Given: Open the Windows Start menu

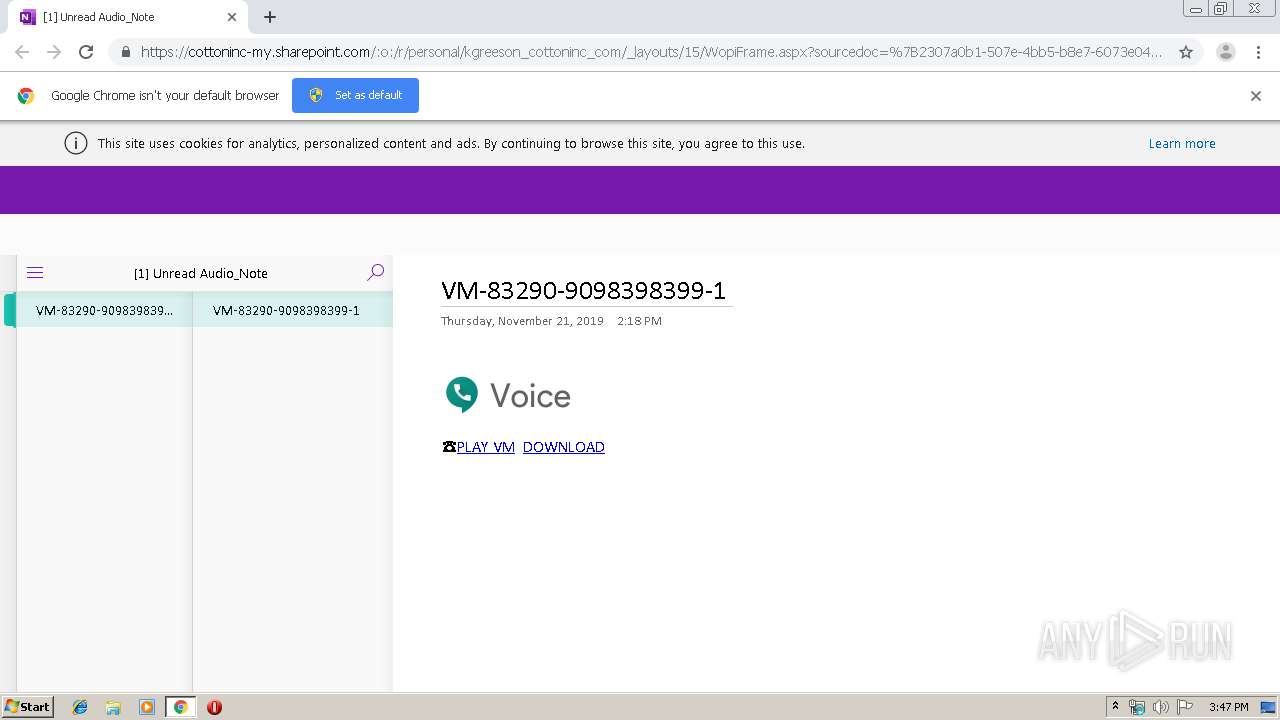Looking at the screenshot, I should (x=27, y=707).
